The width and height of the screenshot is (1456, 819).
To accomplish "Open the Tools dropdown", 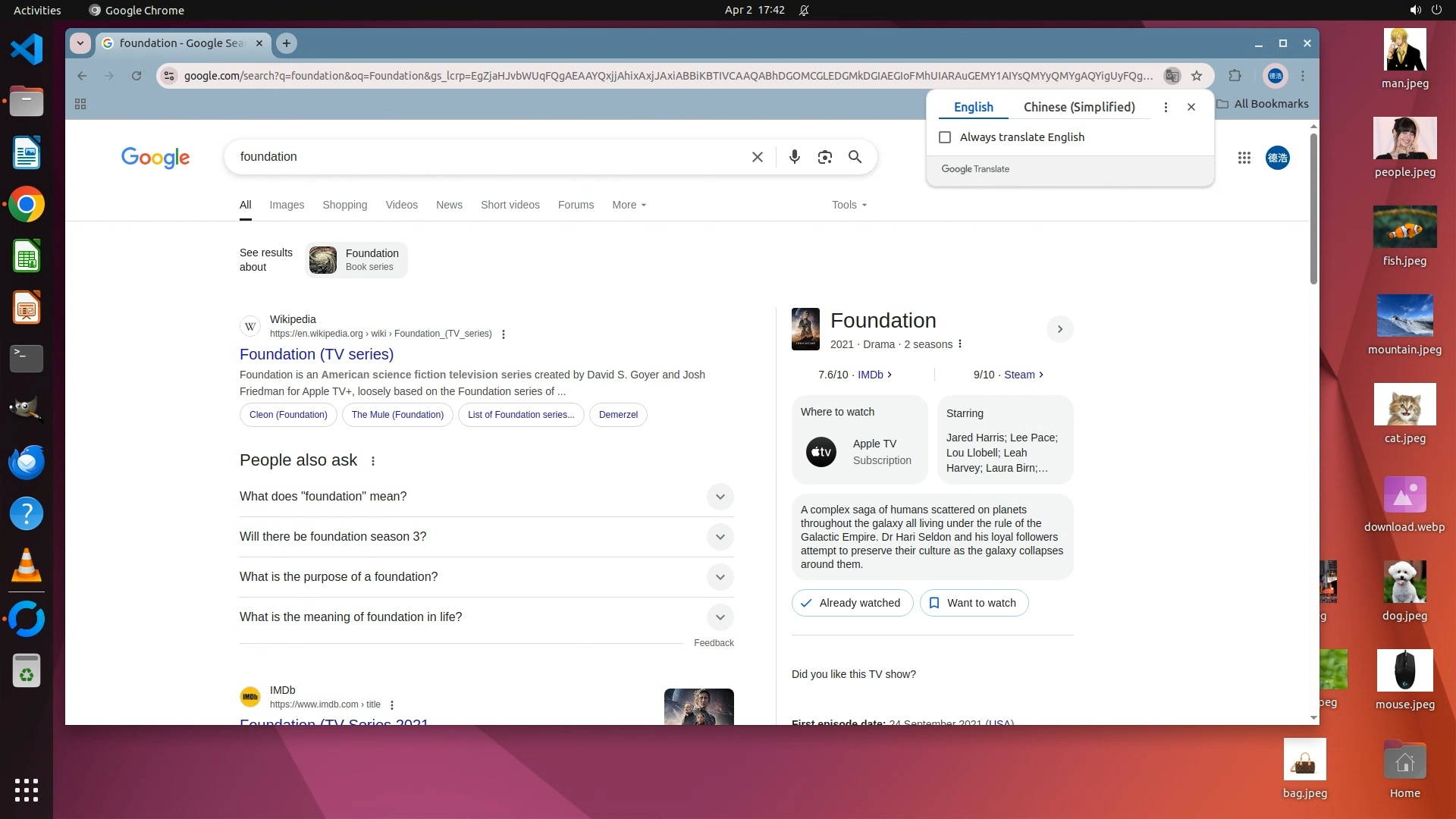I will click(849, 205).
